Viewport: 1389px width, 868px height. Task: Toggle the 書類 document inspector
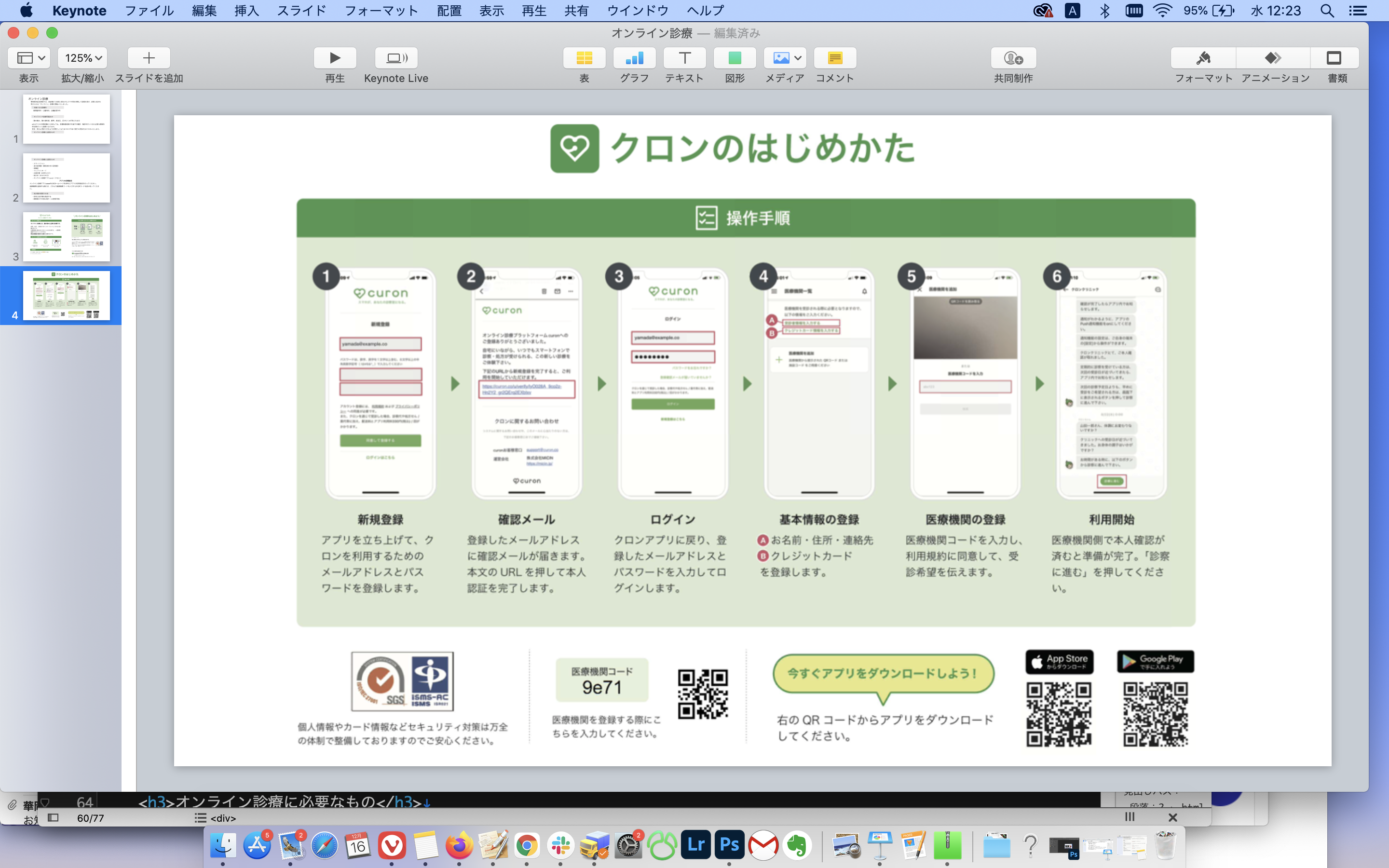1334,58
